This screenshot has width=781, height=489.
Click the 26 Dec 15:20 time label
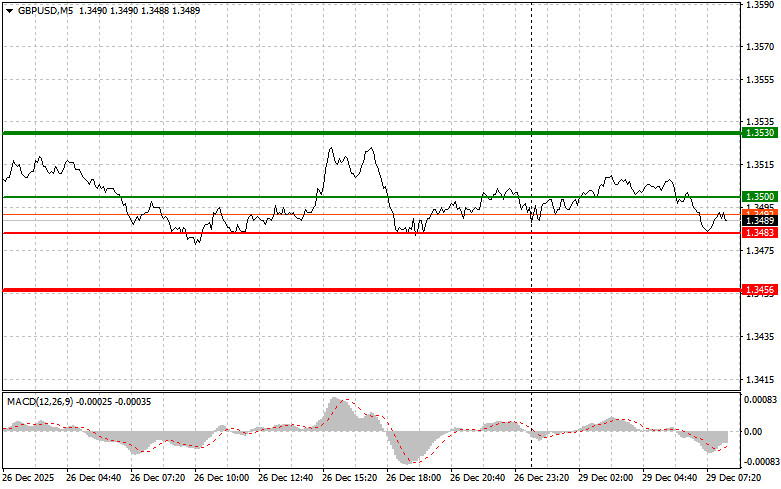click(x=349, y=478)
